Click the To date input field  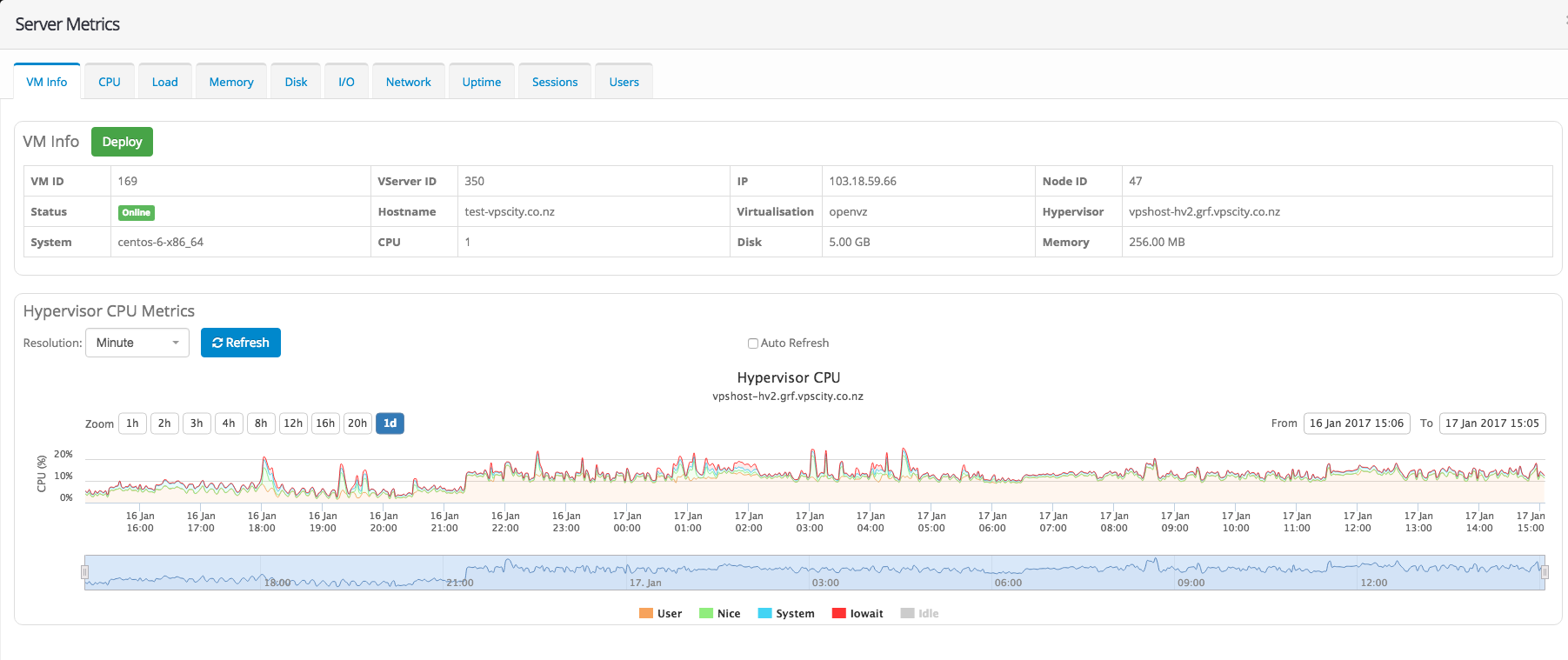pos(1491,423)
